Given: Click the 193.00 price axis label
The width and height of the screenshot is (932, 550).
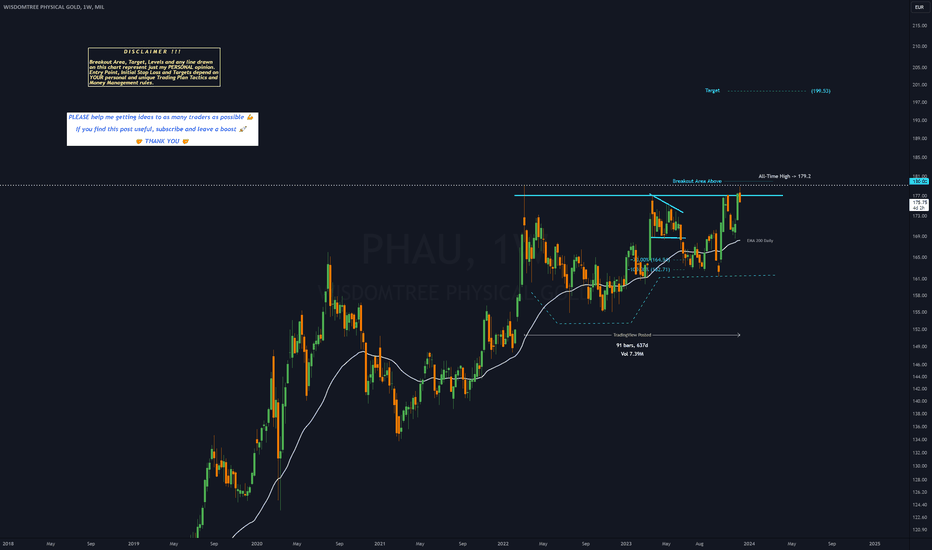Looking at the screenshot, I should (920, 120).
